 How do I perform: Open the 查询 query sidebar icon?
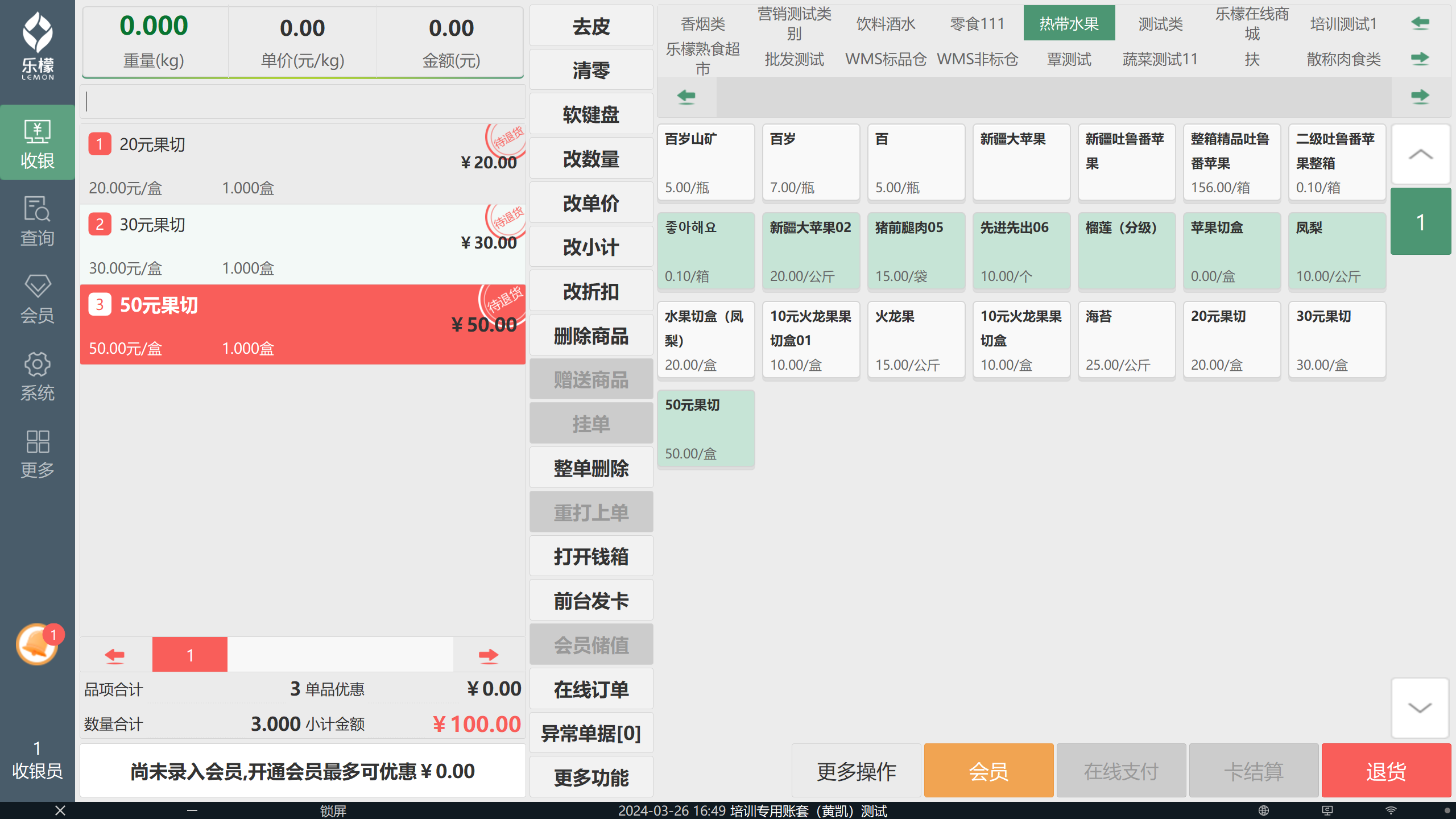click(38, 221)
